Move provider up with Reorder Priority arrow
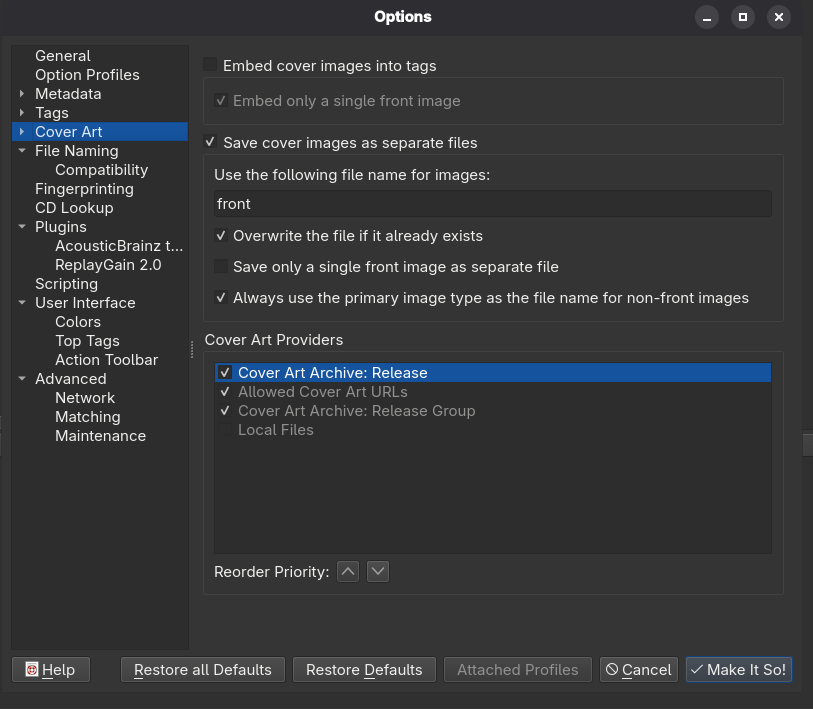Viewport: 813px width, 709px height. click(347, 571)
